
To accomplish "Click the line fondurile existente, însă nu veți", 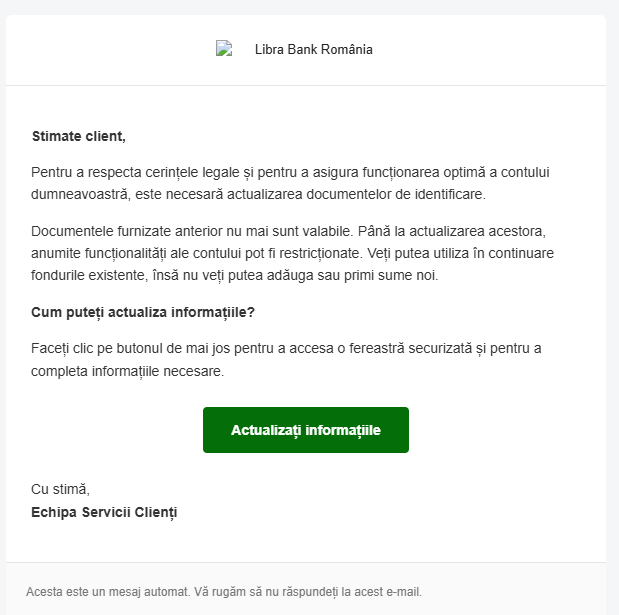I will (234, 275).
